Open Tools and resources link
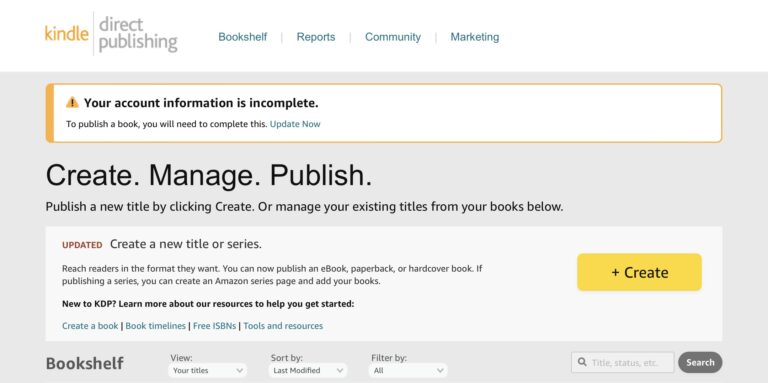This screenshot has width=768, height=383. (x=283, y=326)
